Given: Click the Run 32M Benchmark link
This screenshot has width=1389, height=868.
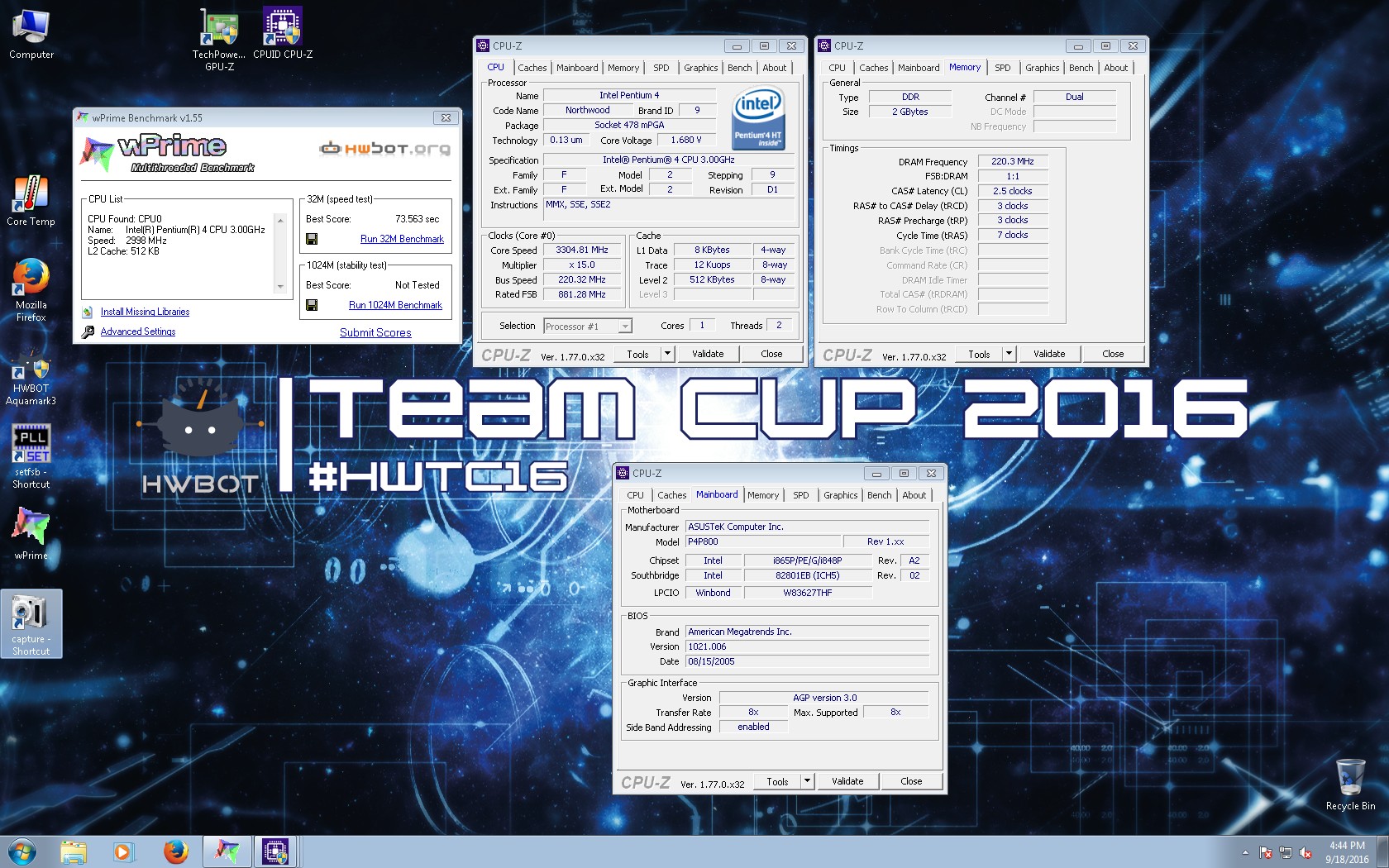Looking at the screenshot, I should (402, 239).
